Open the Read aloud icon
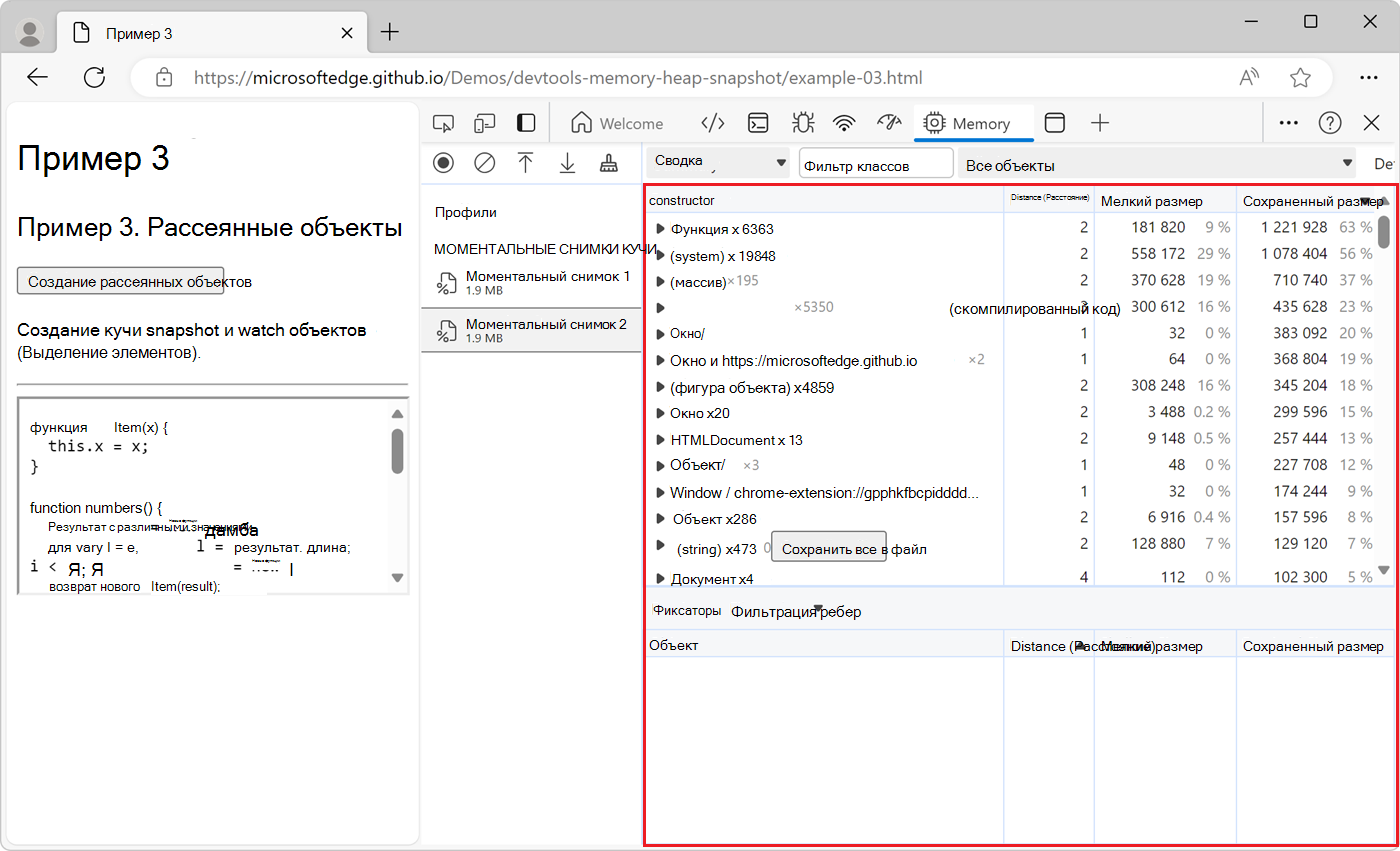 [1249, 78]
